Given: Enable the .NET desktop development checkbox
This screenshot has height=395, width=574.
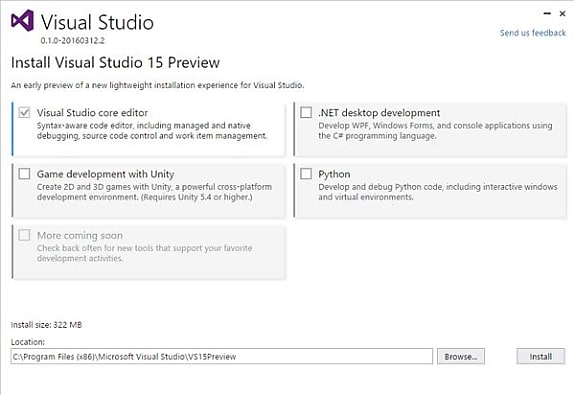Looking at the screenshot, I should (x=306, y=112).
